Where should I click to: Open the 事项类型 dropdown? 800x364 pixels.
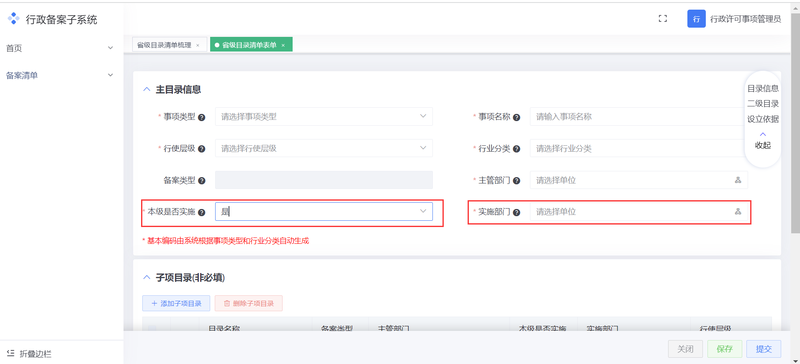(323, 116)
